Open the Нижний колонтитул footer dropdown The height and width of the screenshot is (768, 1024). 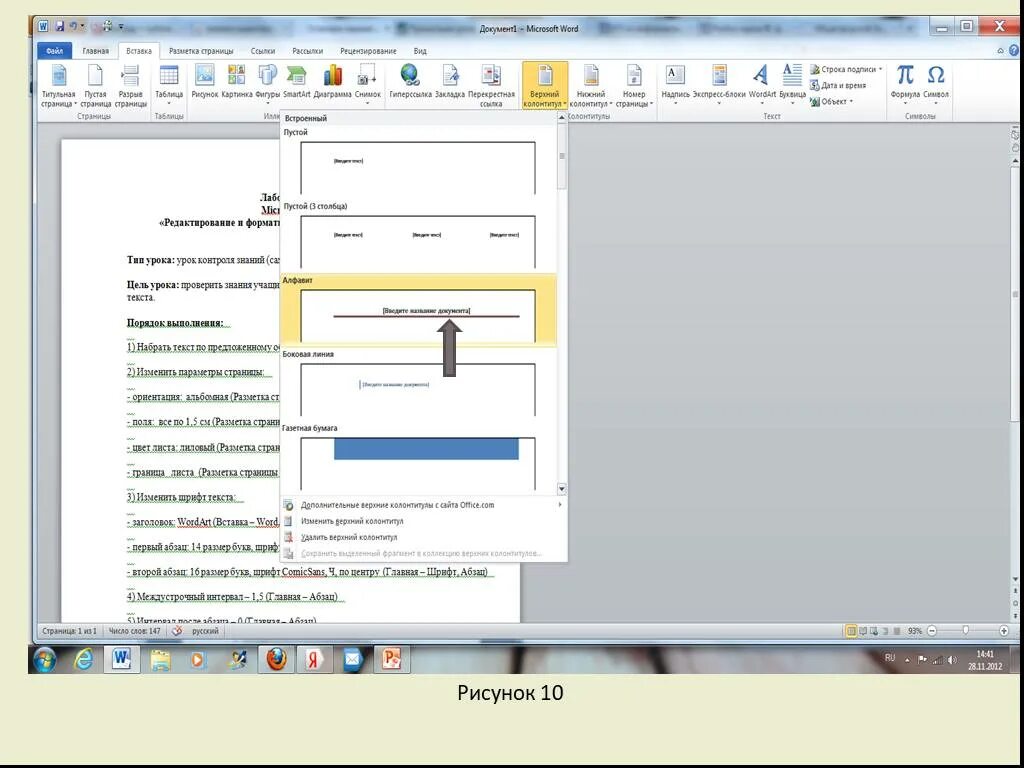coord(591,86)
